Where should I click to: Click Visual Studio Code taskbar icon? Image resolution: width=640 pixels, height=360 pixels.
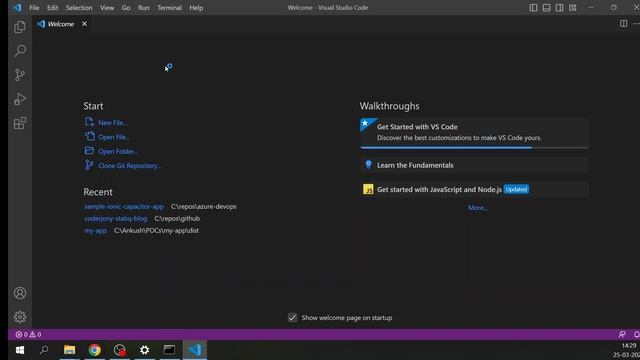tap(195, 350)
